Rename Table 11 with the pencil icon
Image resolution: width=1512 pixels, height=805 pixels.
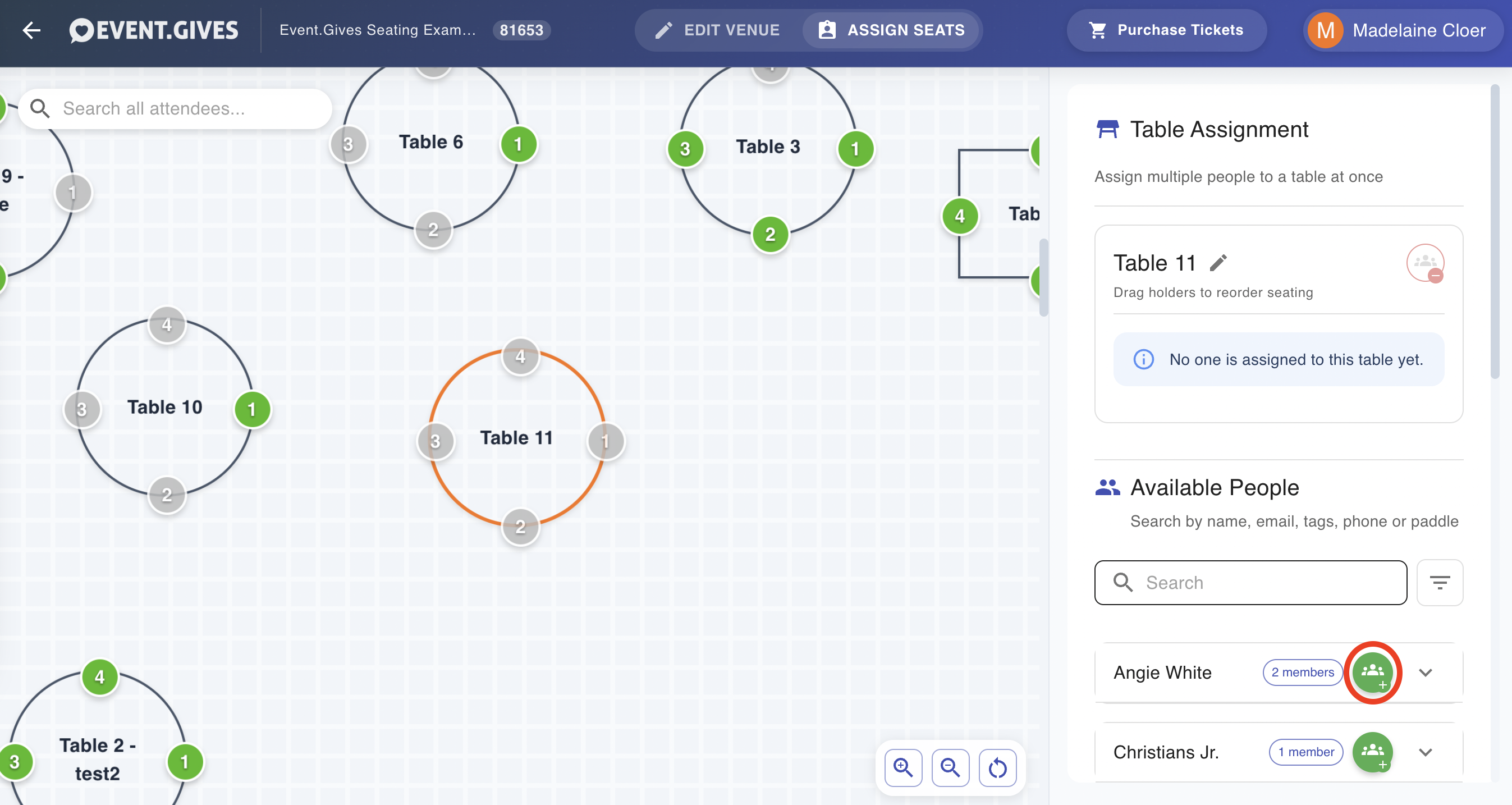click(x=1218, y=263)
